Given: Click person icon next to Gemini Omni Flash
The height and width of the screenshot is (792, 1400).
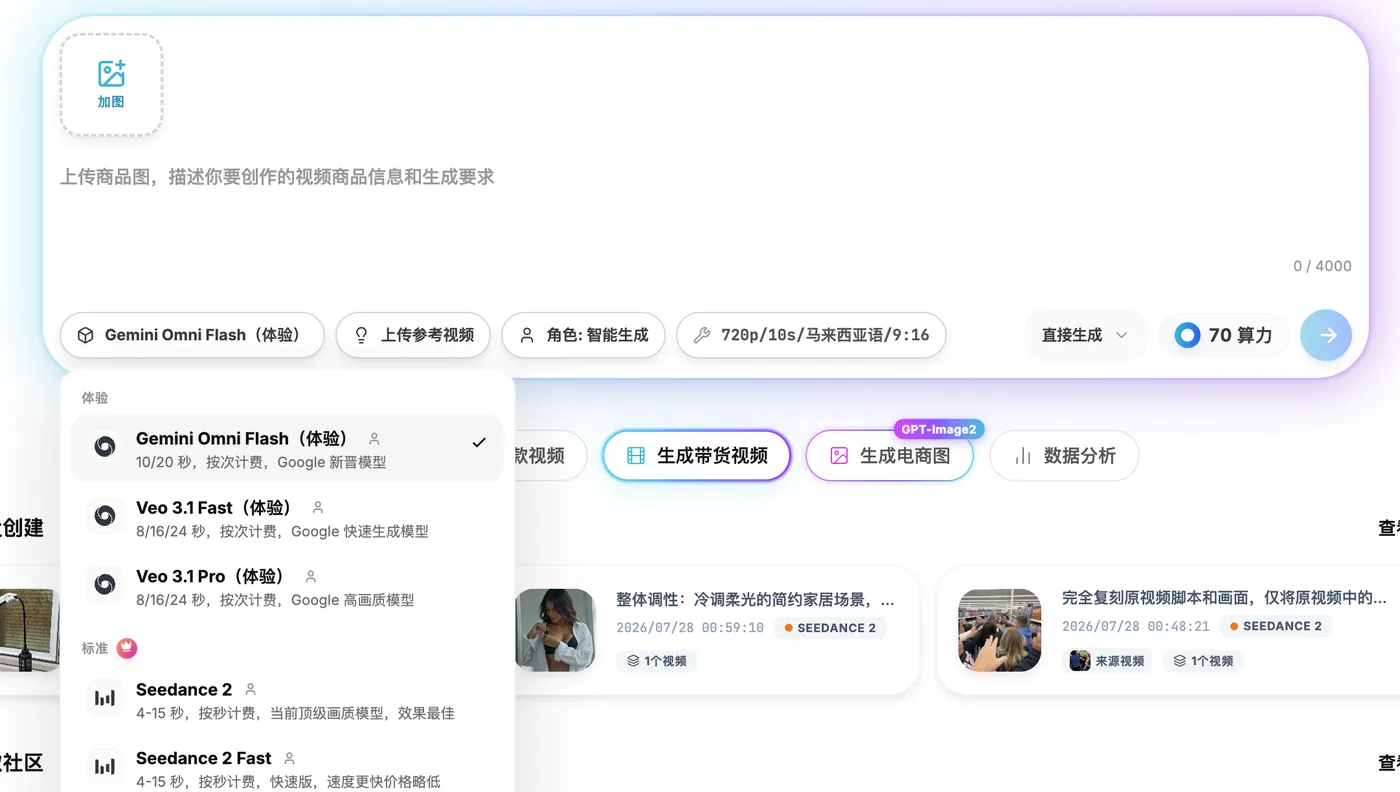Looking at the screenshot, I should [x=375, y=439].
